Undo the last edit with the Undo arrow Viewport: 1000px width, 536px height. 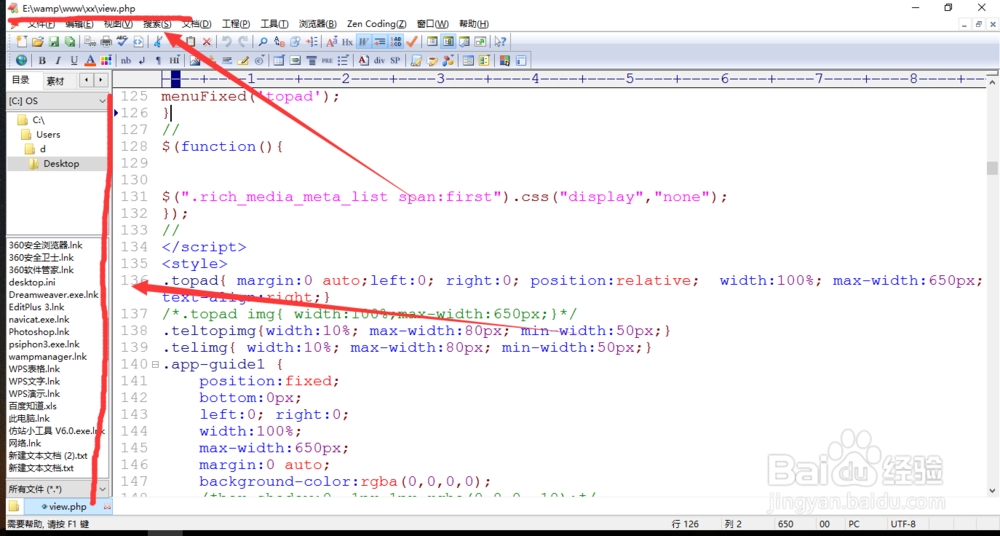pos(226,41)
